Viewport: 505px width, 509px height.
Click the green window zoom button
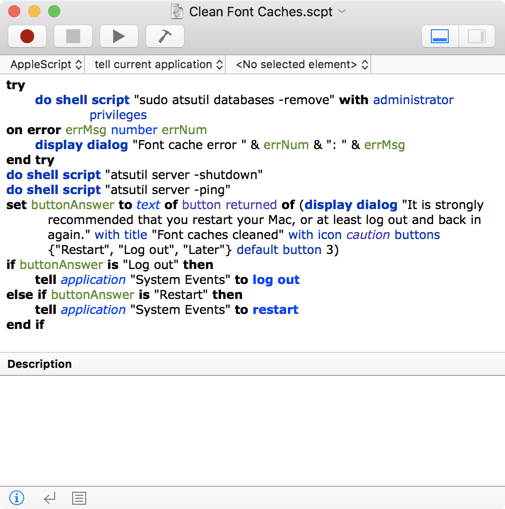click(x=54, y=11)
